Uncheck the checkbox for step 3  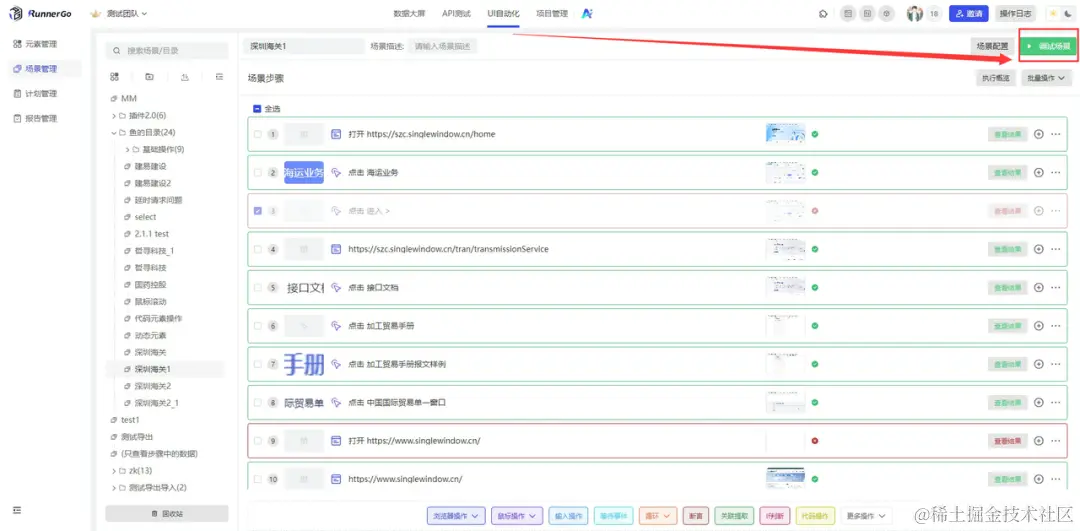click(258, 211)
